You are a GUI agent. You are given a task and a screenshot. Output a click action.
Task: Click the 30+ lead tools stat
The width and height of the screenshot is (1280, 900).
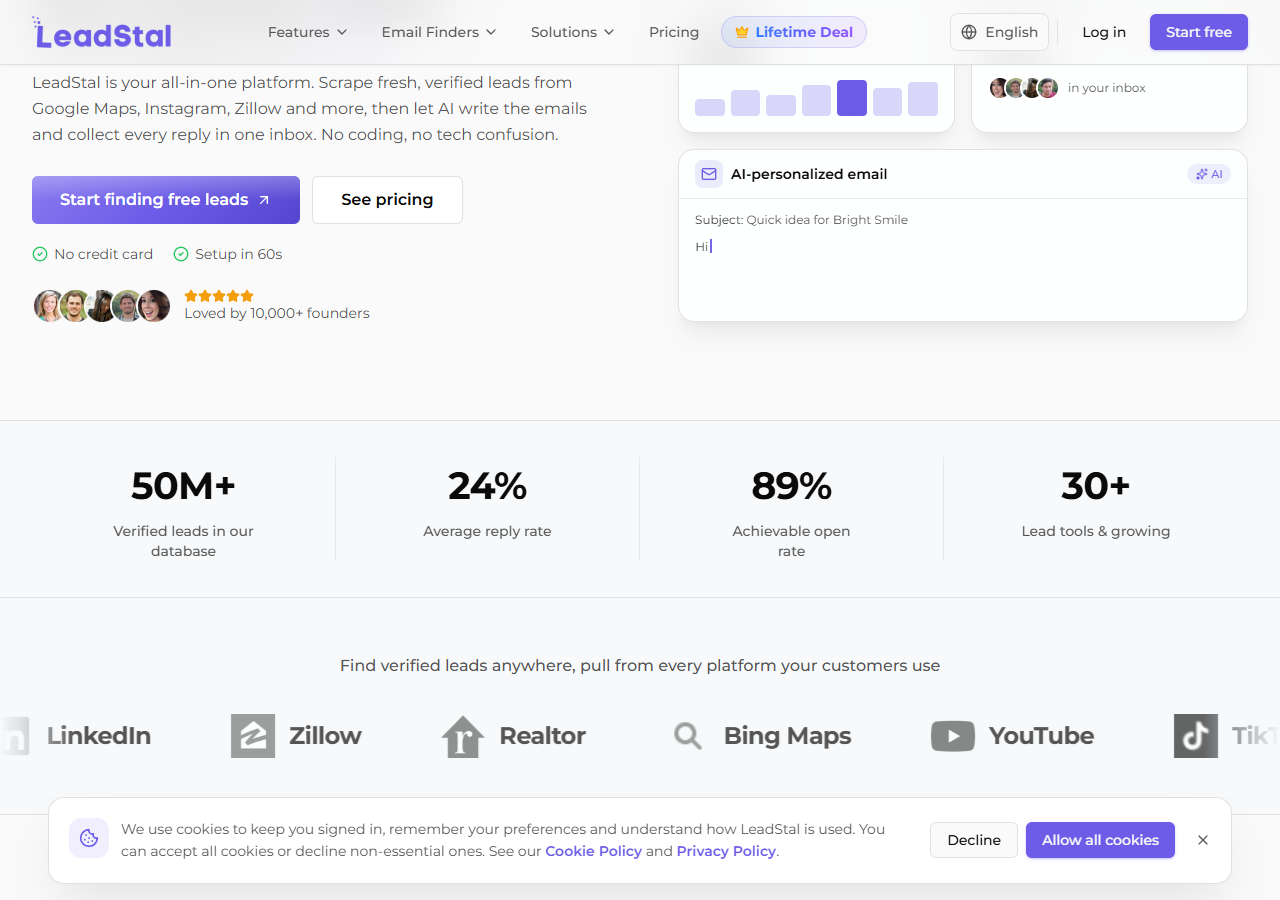click(x=1095, y=502)
